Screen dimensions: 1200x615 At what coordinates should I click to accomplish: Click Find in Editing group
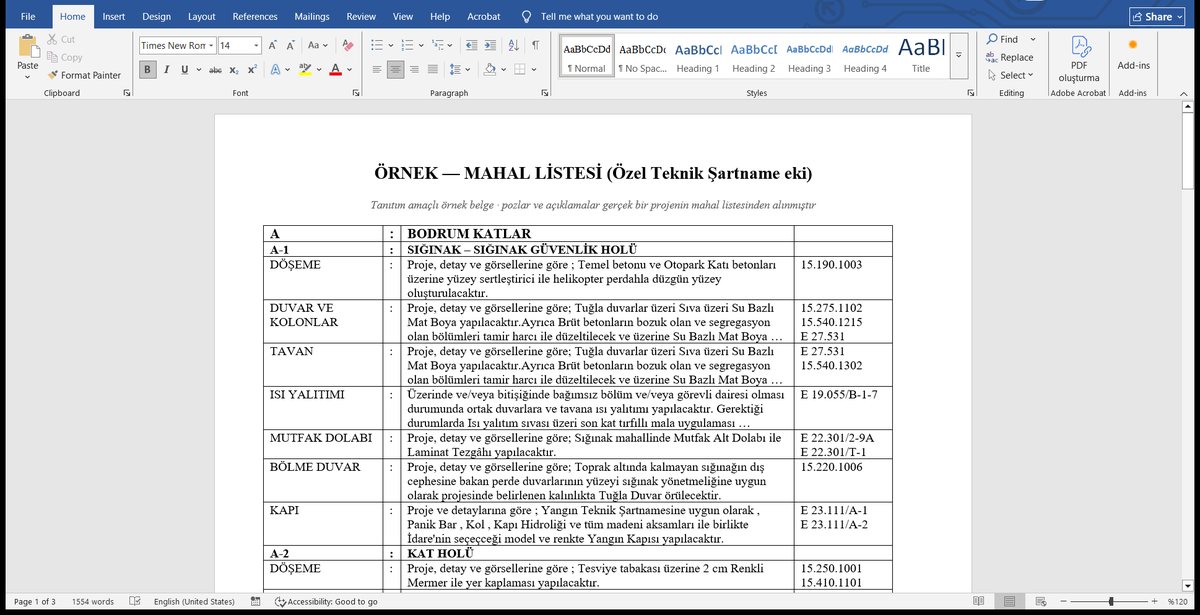click(1001, 40)
